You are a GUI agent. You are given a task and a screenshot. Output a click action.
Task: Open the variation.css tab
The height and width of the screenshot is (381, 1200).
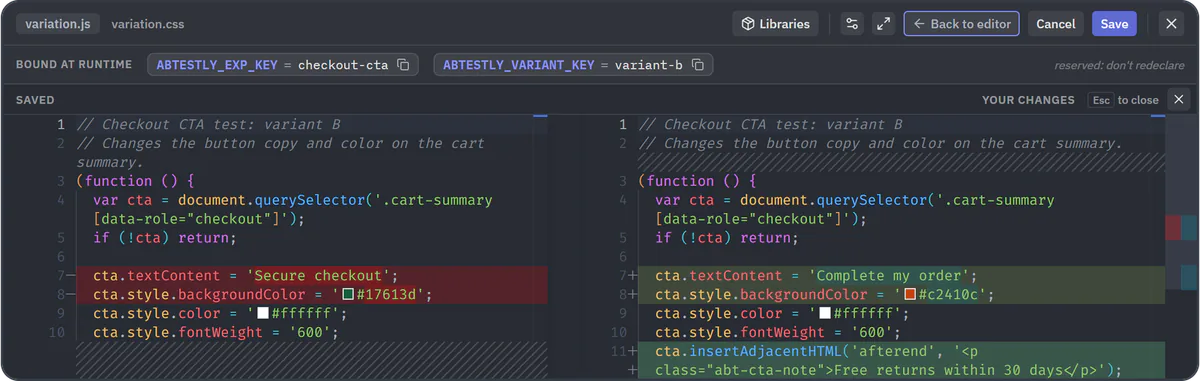148,24
